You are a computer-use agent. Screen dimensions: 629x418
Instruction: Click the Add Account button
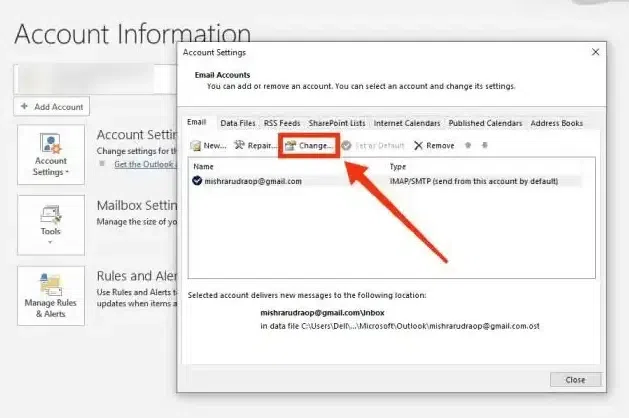[52, 107]
